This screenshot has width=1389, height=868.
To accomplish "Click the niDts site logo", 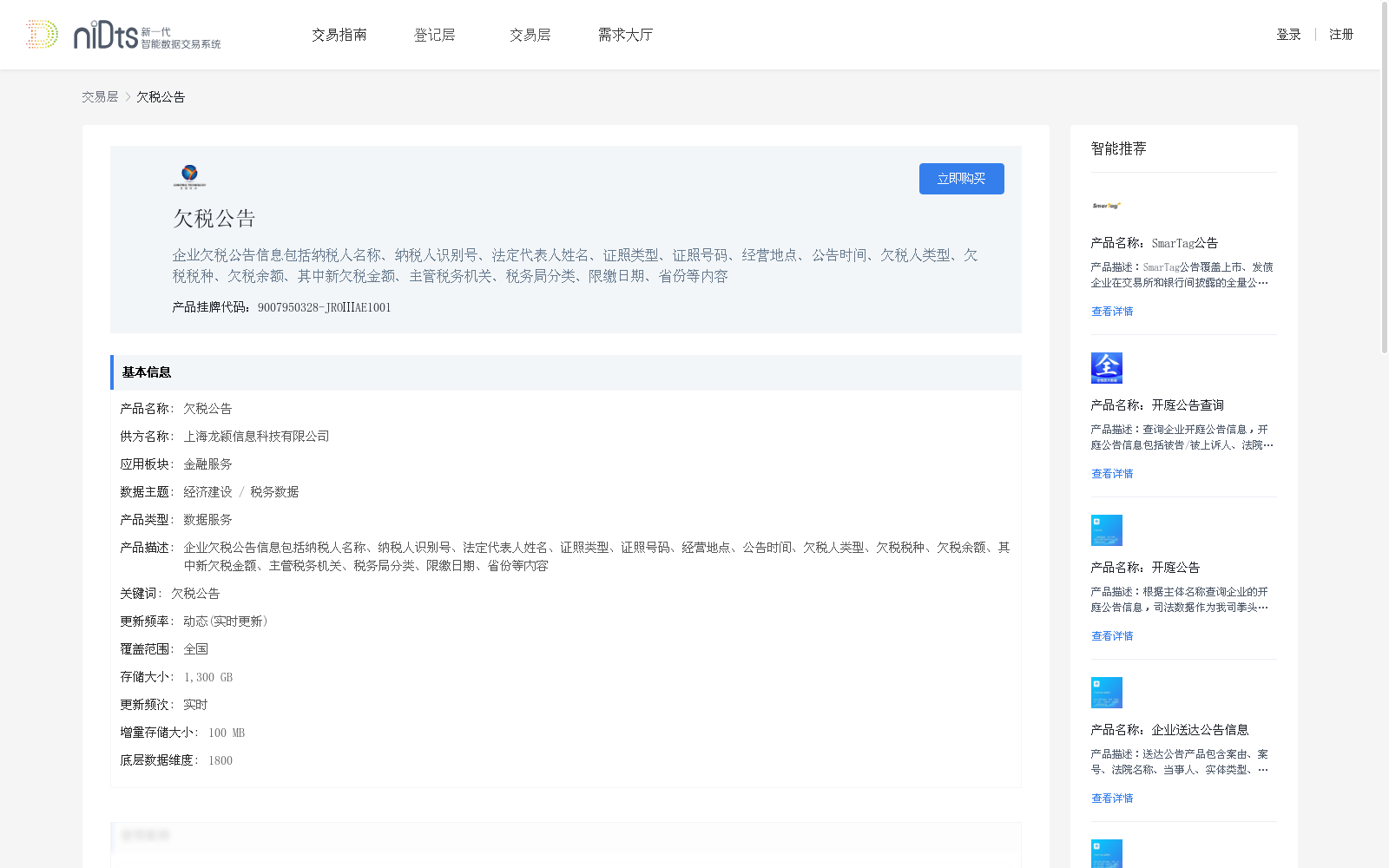I will (123, 35).
